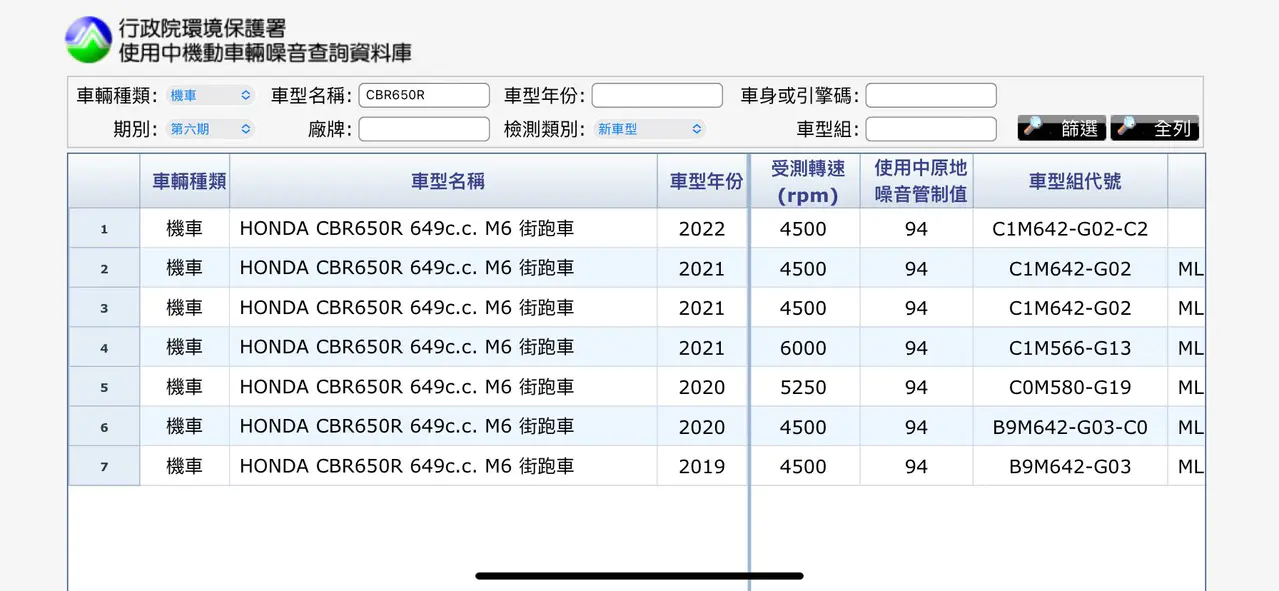The image size is (1279, 591).
Task: Click the model year 2022 cell
Action: coord(702,229)
